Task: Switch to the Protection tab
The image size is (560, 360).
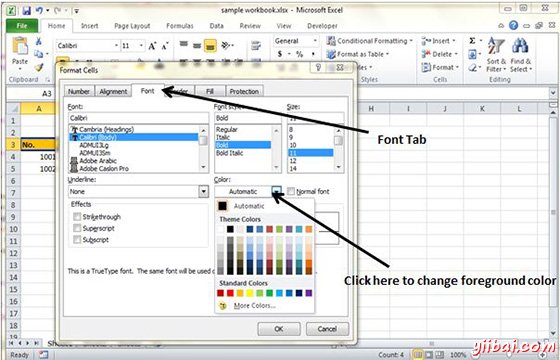Action: 244,91
